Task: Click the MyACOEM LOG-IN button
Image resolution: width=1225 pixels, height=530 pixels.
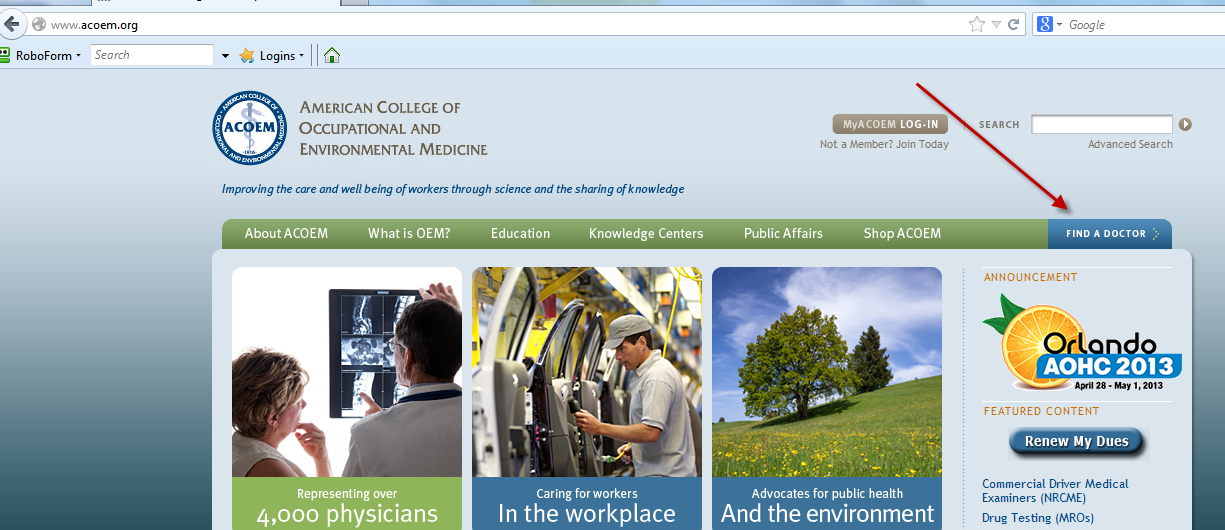Action: click(x=890, y=124)
